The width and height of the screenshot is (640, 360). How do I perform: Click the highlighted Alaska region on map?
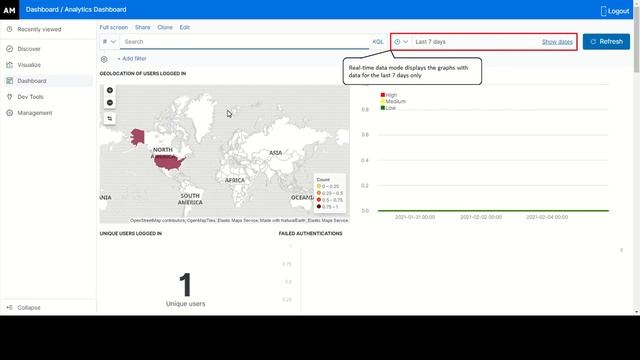tap(138, 137)
